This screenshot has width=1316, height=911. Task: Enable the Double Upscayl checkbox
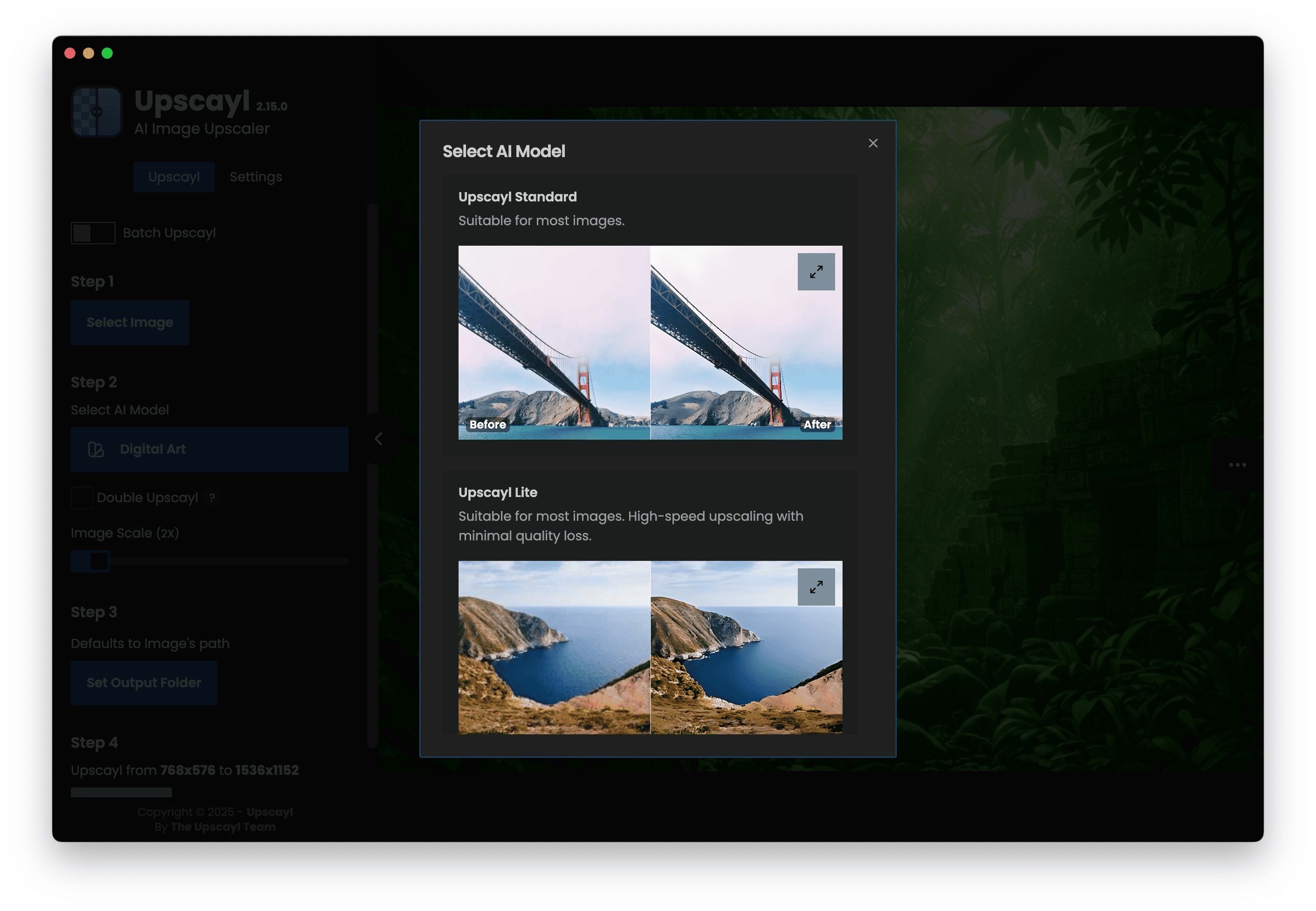pos(82,498)
